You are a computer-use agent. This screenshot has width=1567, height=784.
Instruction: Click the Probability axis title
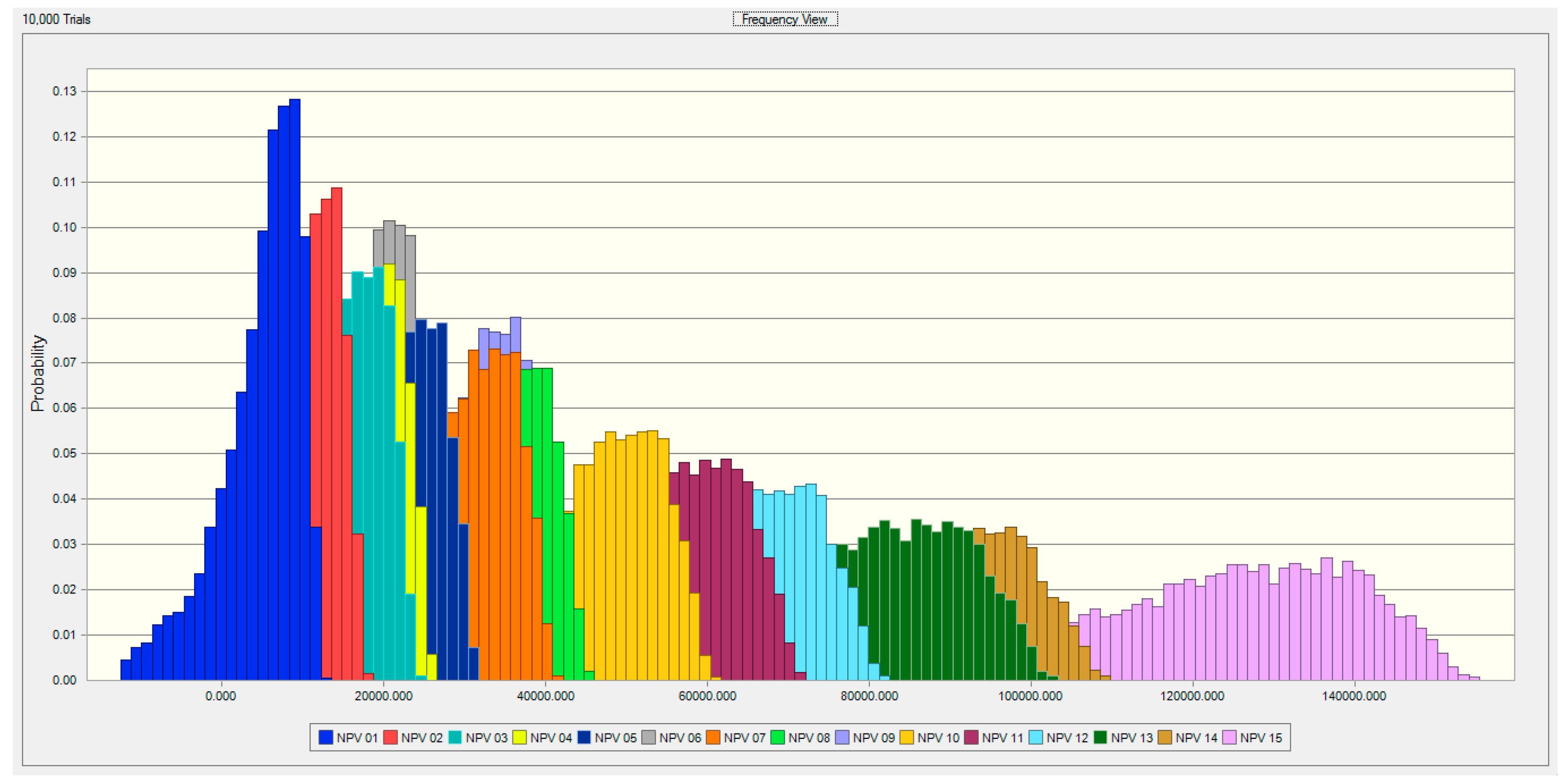click(x=38, y=373)
